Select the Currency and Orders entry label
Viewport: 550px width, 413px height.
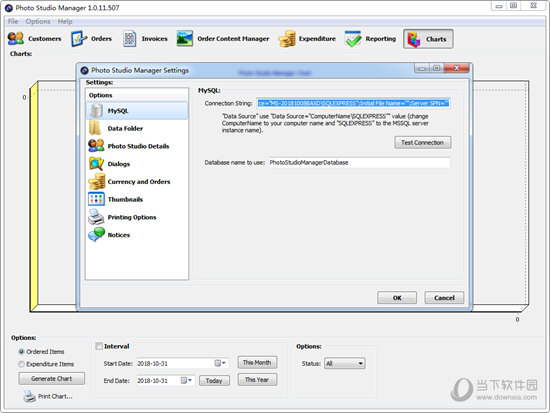coord(139,182)
